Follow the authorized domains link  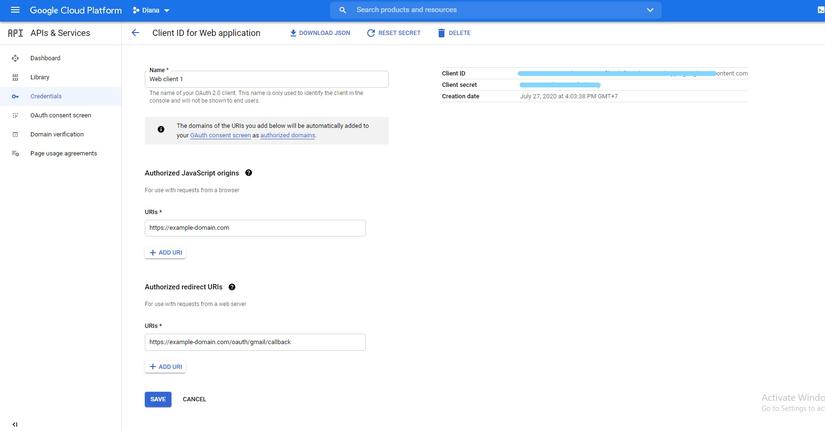pos(288,135)
